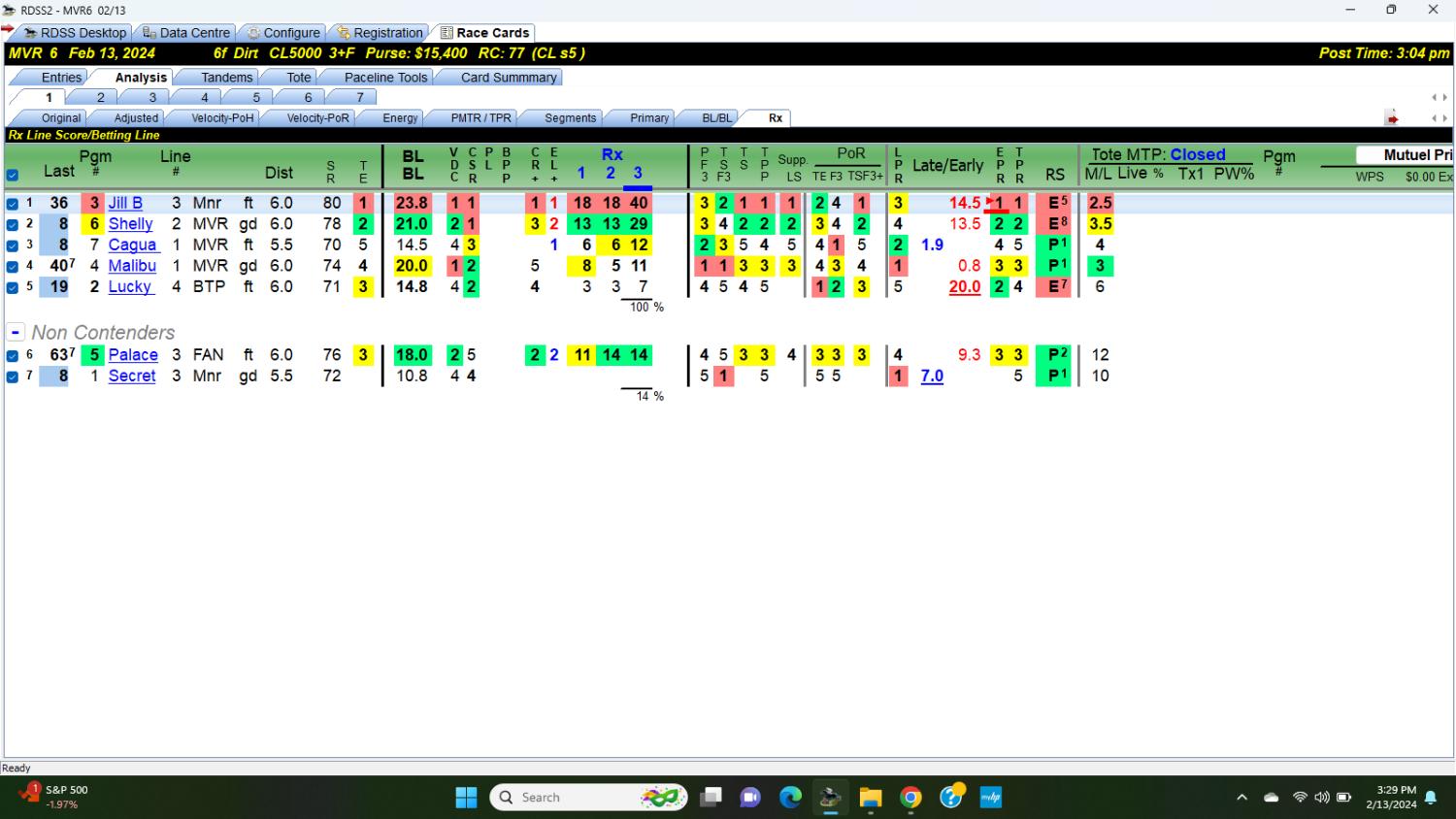Show hidden system tray icons

[1241, 798]
